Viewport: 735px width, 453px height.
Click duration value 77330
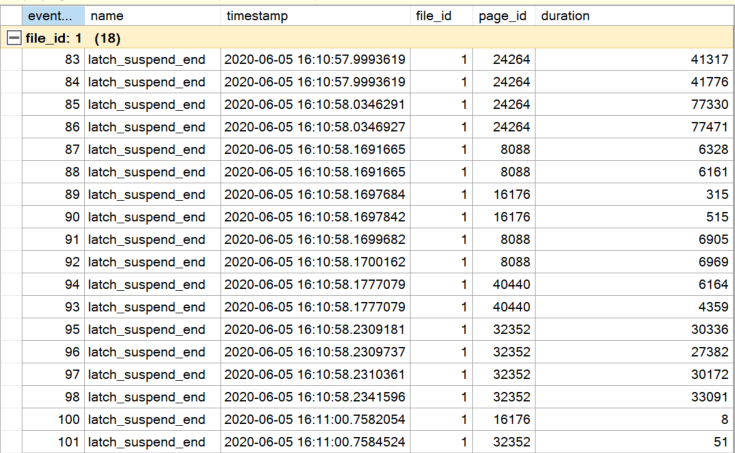point(710,104)
